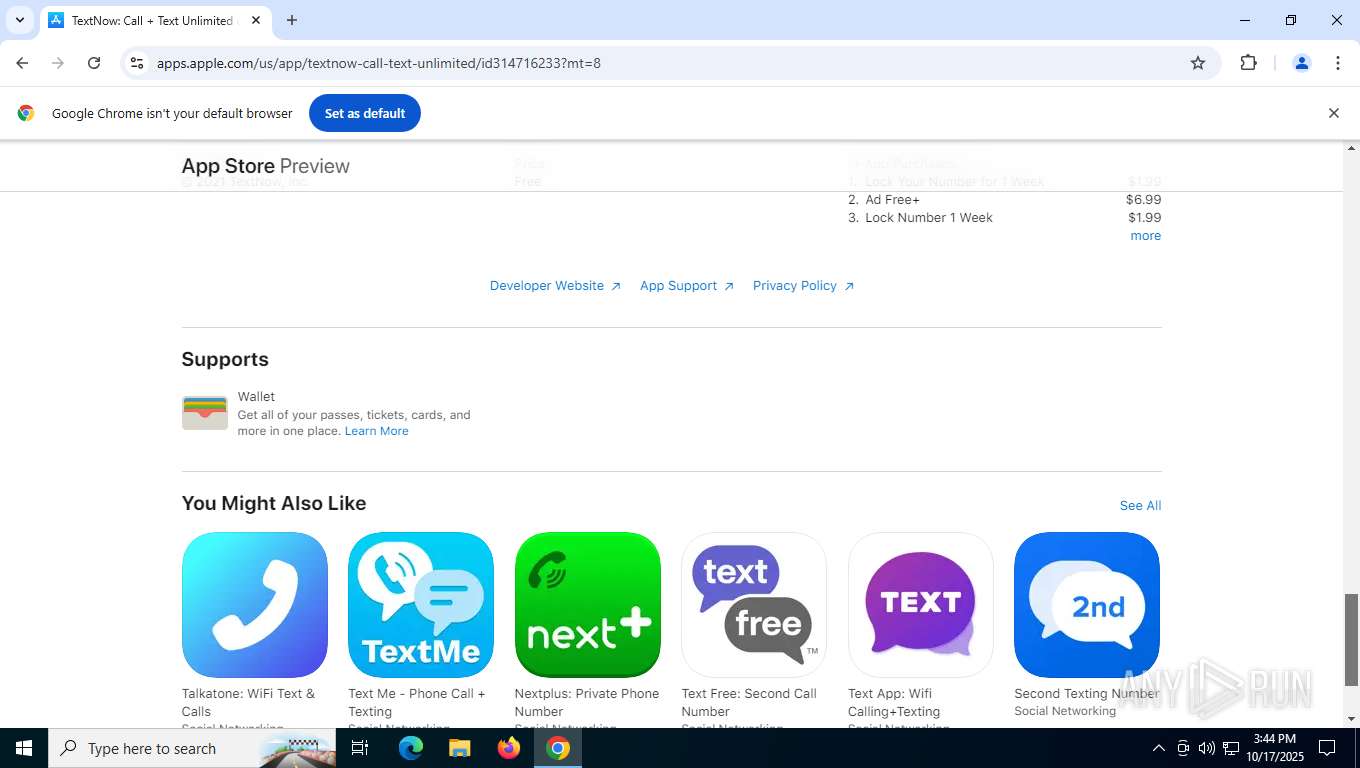This screenshot has height=768, width=1360.
Task: Expand in-app purchases with more link
Action: tap(1145, 236)
